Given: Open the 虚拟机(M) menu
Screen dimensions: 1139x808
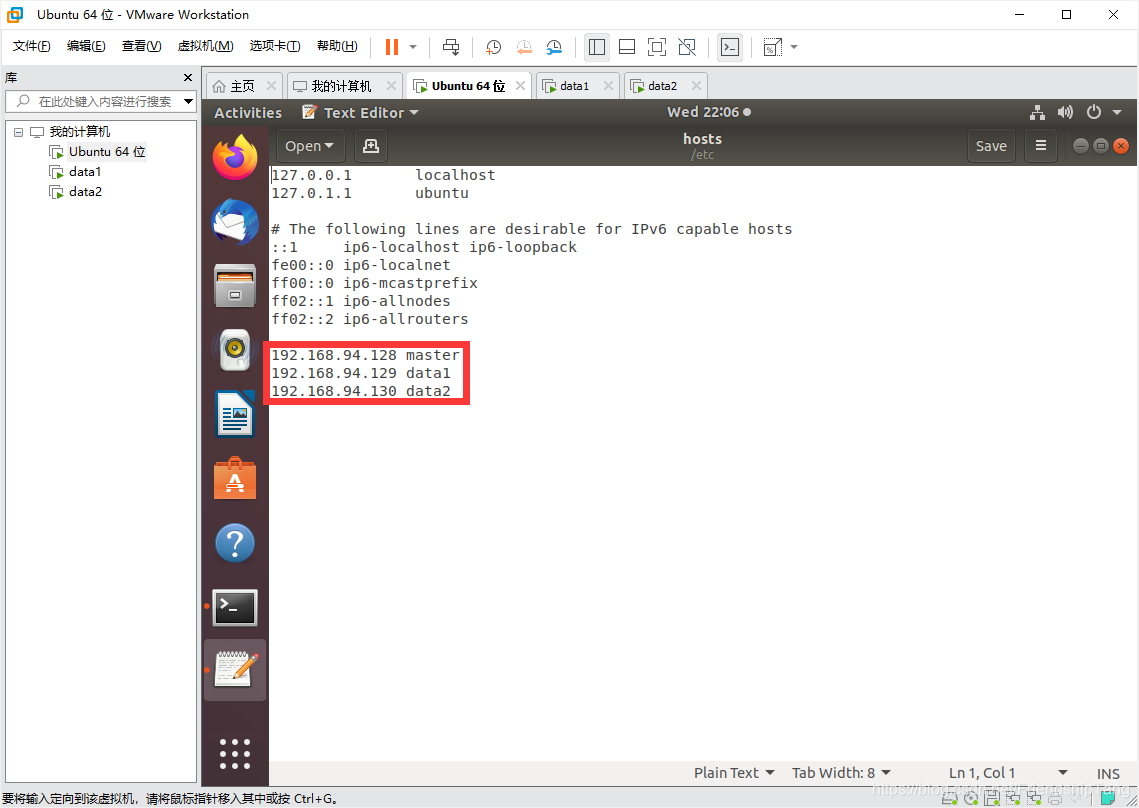Looking at the screenshot, I should (x=206, y=46).
